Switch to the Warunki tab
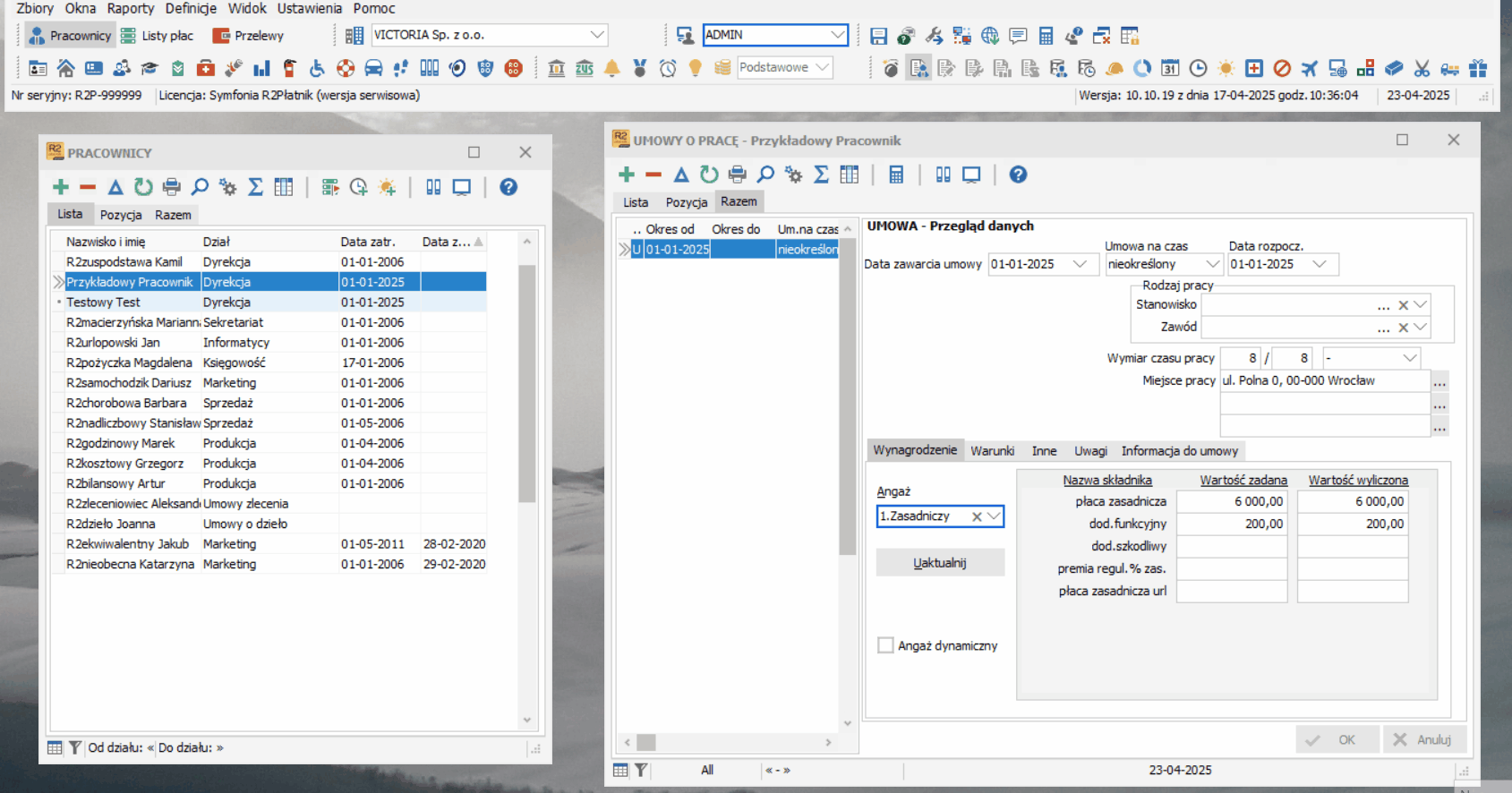Viewport: 1512px width, 793px height. tap(992, 451)
